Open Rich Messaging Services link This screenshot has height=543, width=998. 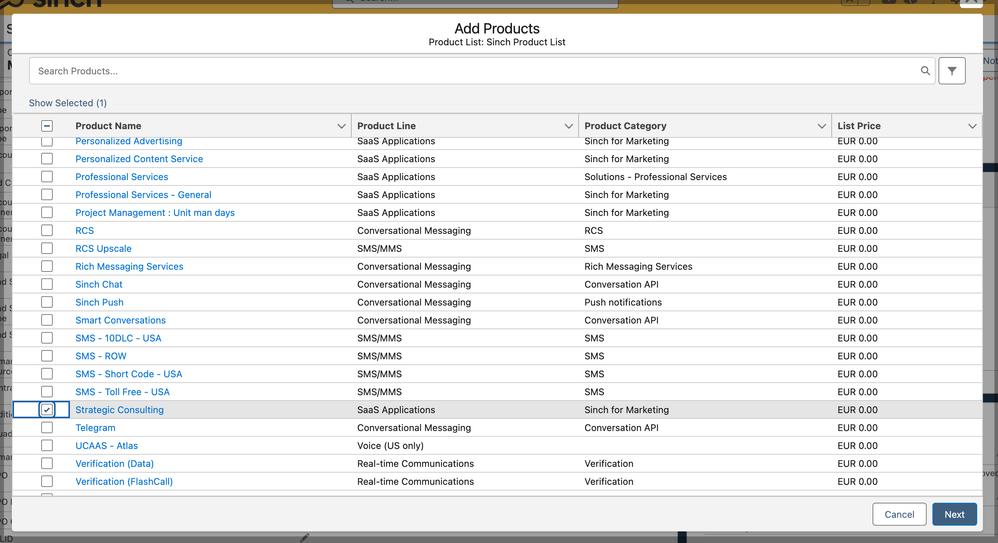pyautogui.click(x=129, y=266)
